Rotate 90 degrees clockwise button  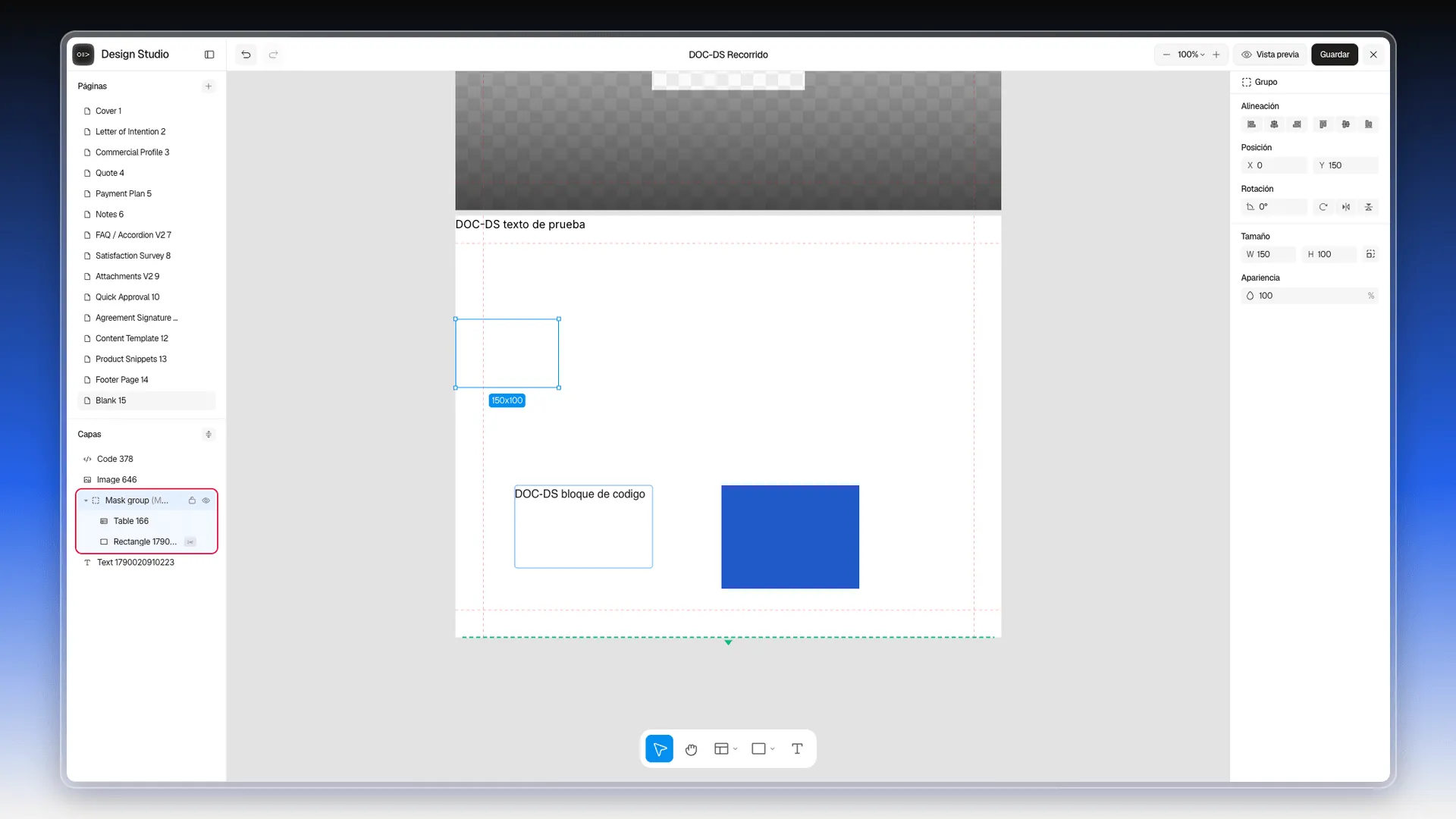[1323, 207]
